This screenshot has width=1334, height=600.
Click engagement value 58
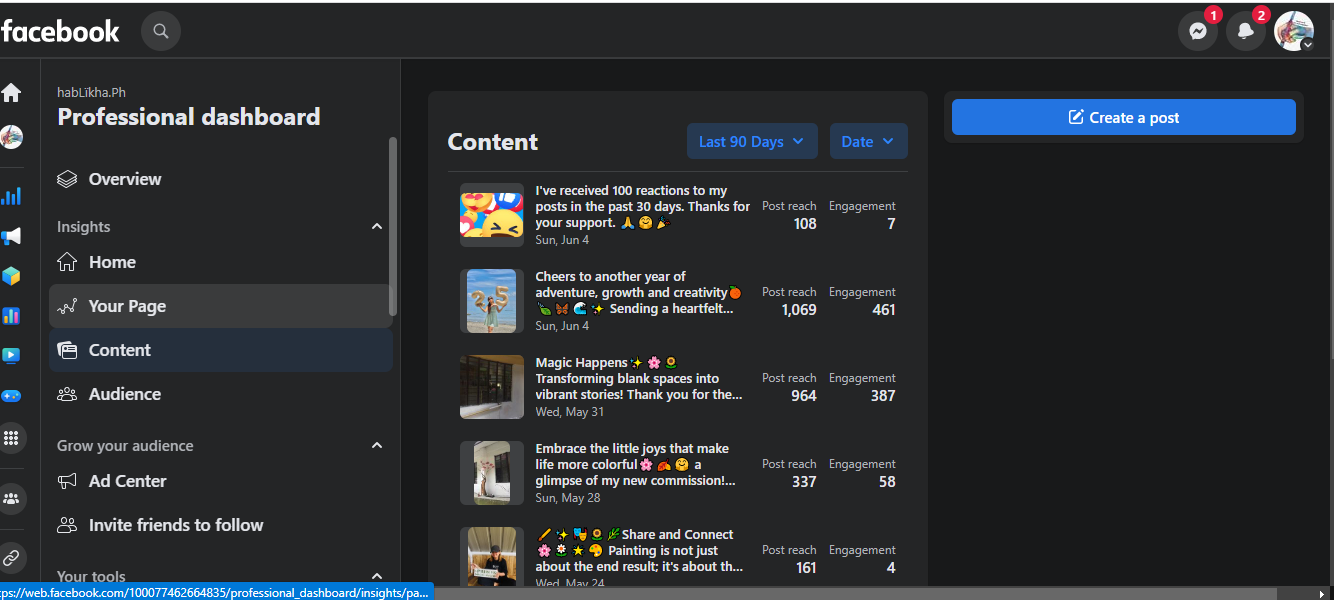click(887, 482)
